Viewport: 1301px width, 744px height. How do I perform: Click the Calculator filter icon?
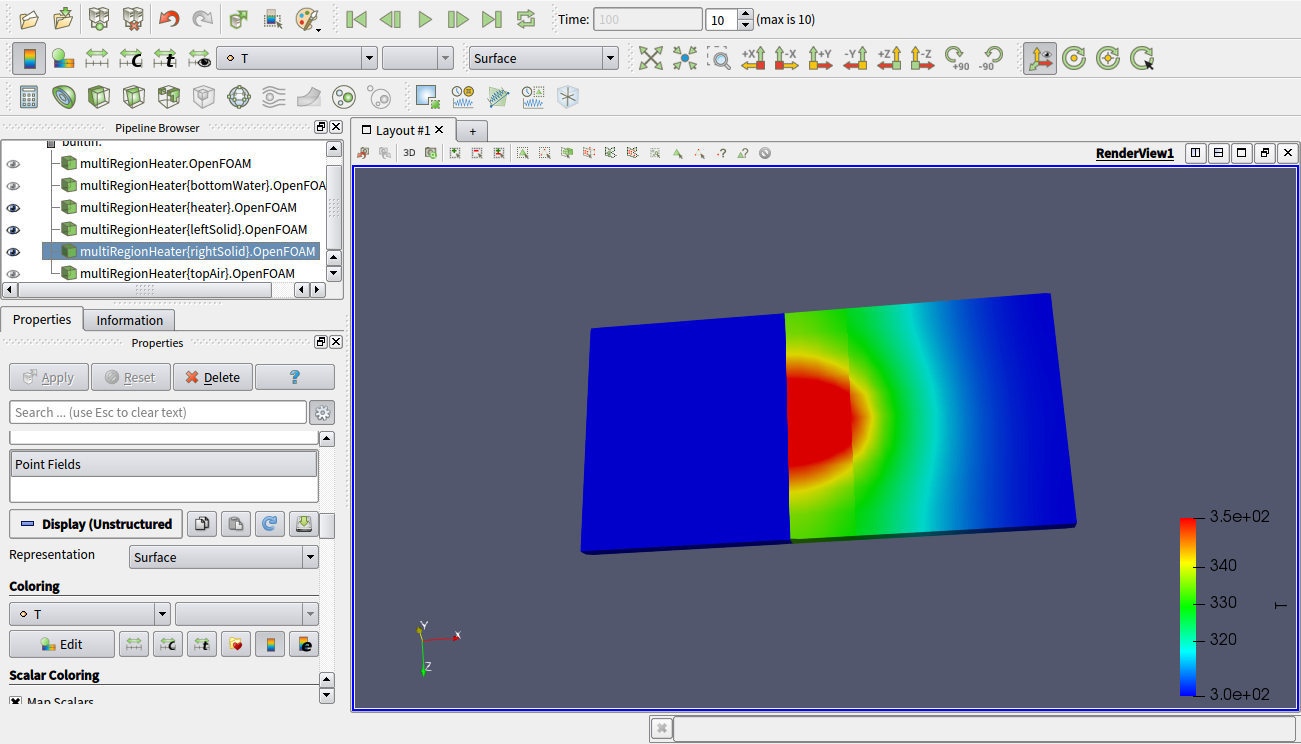coord(29,97)
